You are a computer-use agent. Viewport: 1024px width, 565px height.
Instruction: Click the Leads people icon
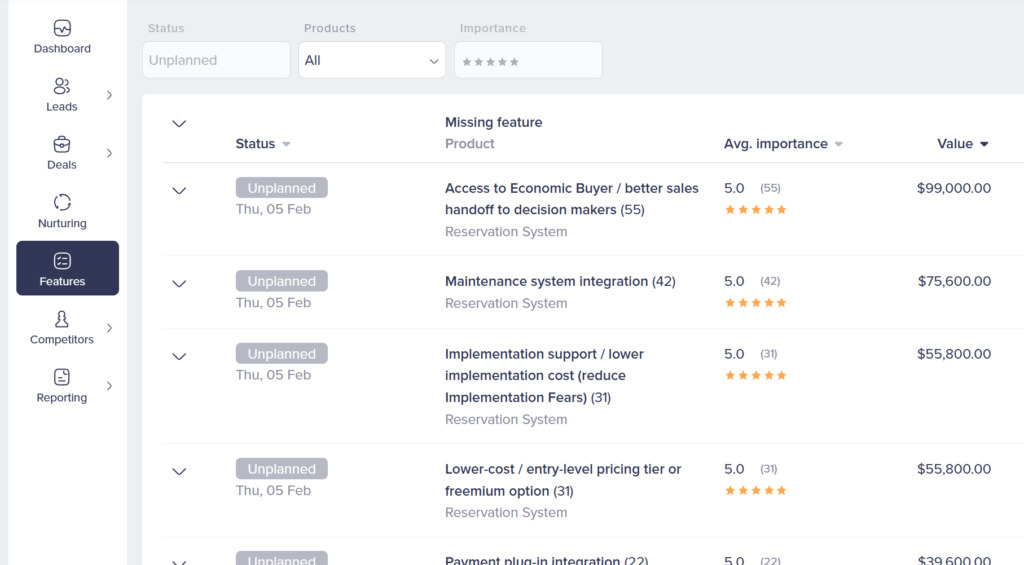pyautogui.click(x=62, y=87)
